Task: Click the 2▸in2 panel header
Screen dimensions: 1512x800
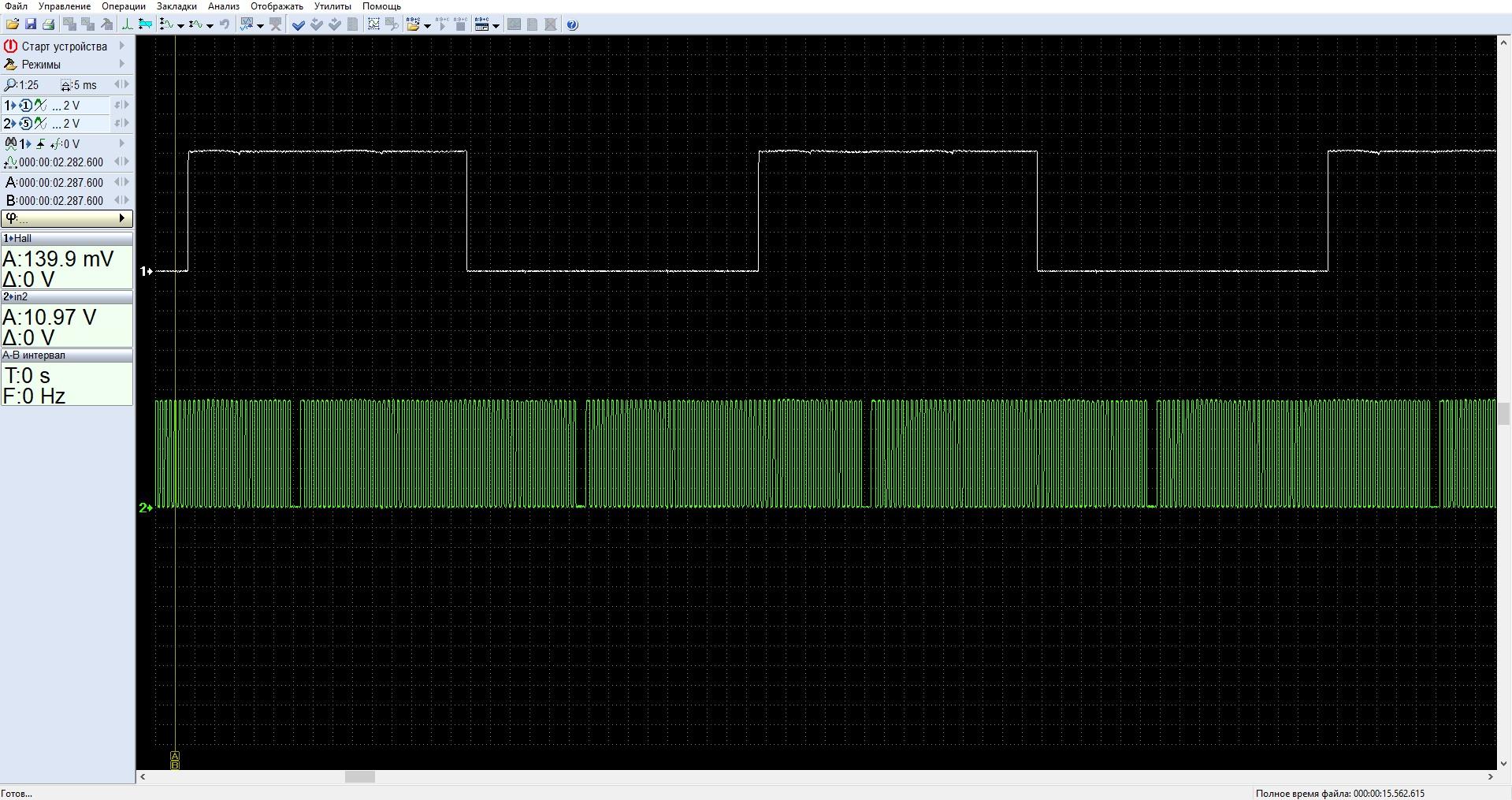Action: (67, 296)
